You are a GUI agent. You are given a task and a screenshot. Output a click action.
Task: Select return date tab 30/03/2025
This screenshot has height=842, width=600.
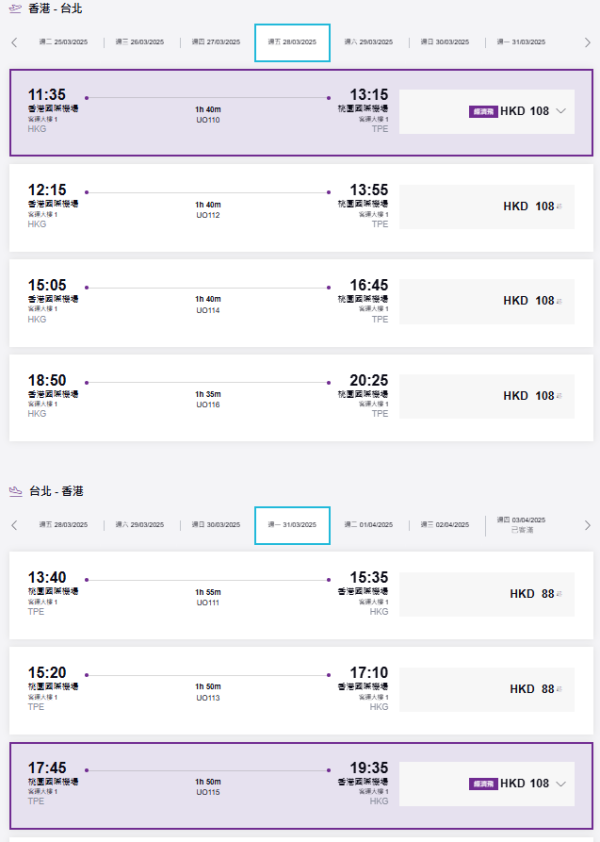pyautogui.click(x=216, y=525)
